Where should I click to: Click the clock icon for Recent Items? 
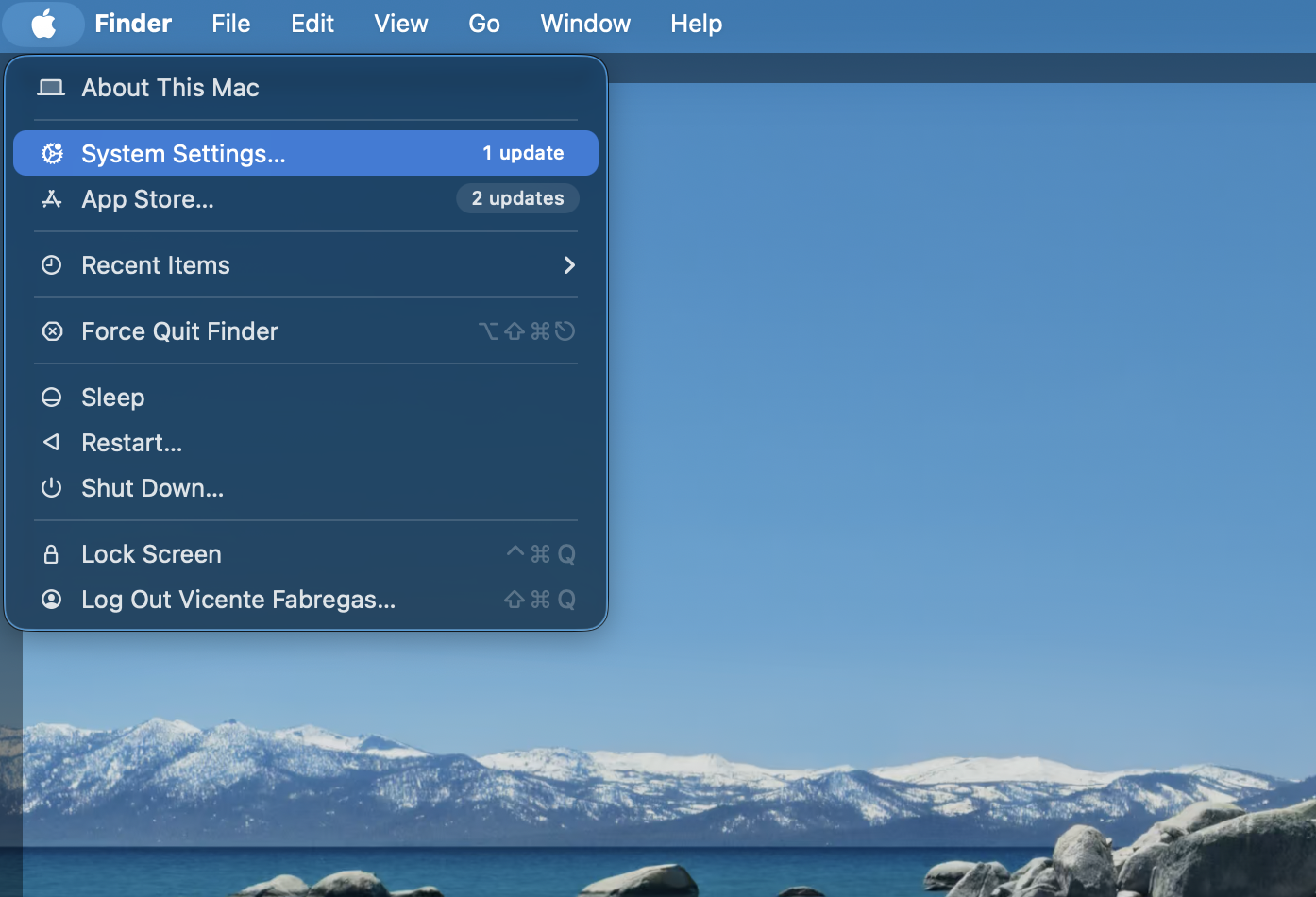(52, 265)
